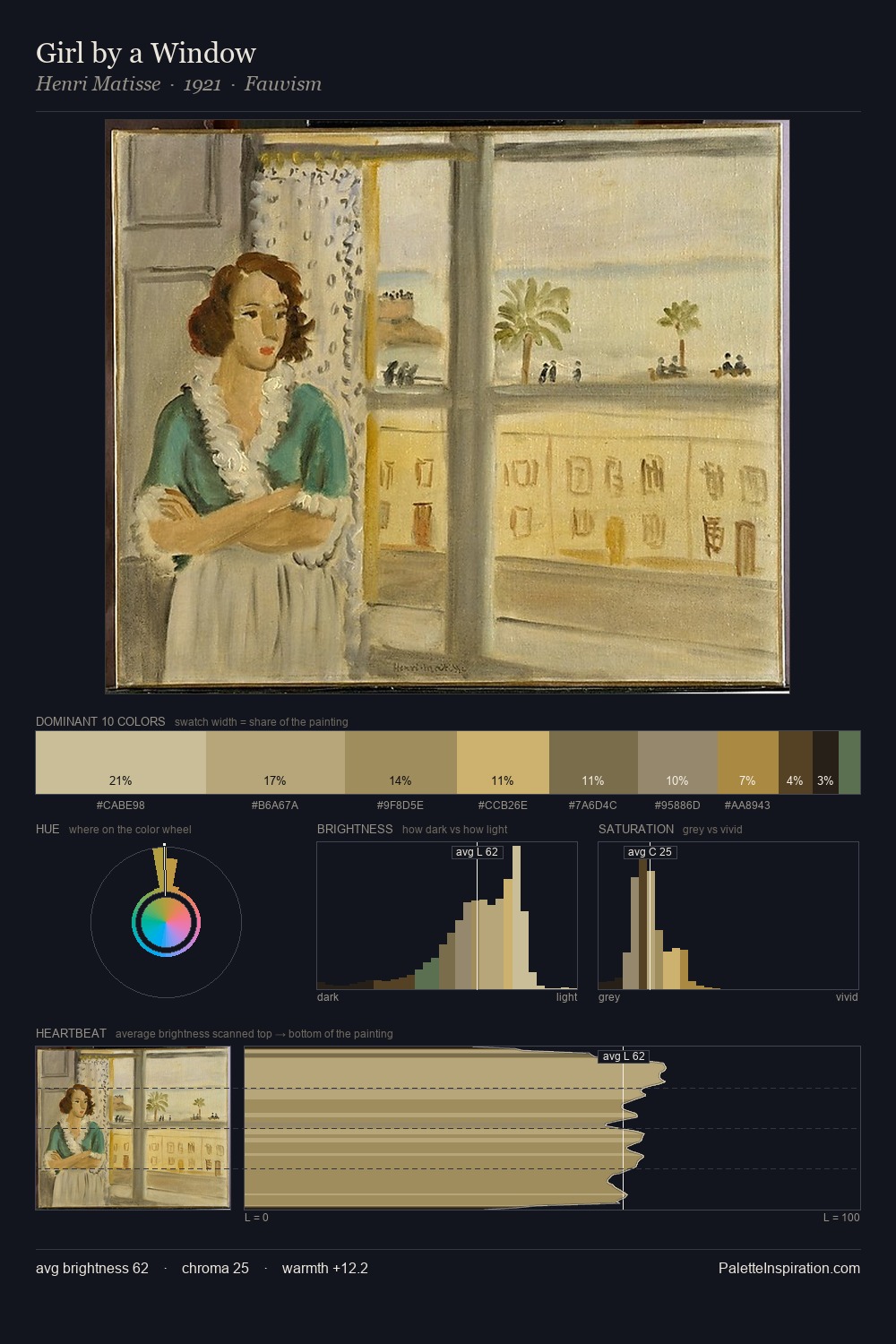The width and height of the screenshot is (896, 1344).
Task: Click the saturation histogram chart
Action: [x=728, y=916]
